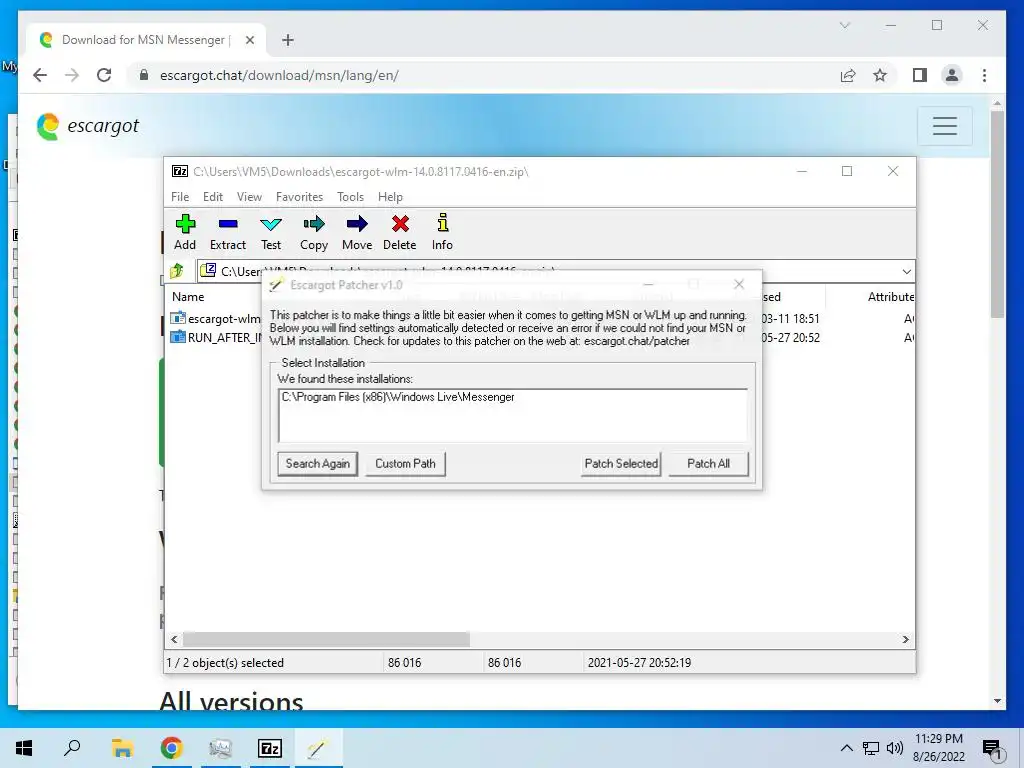The height and width of the screenshot is (768, 1024).
Task: Select the Copy icon in 7-Zip toolbar
Action: pos(313,232)
